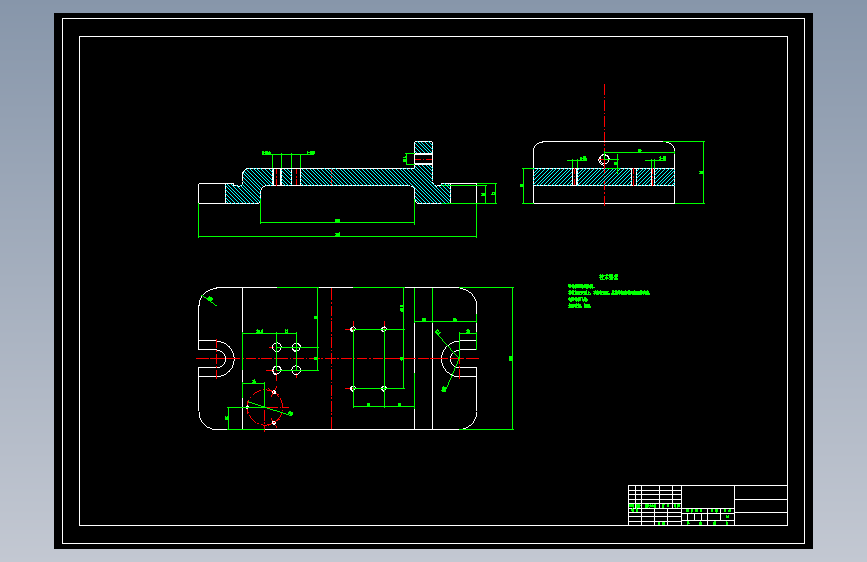Click the red vertical centerline of the side view

pyautogui.click(x=604, y=145)
